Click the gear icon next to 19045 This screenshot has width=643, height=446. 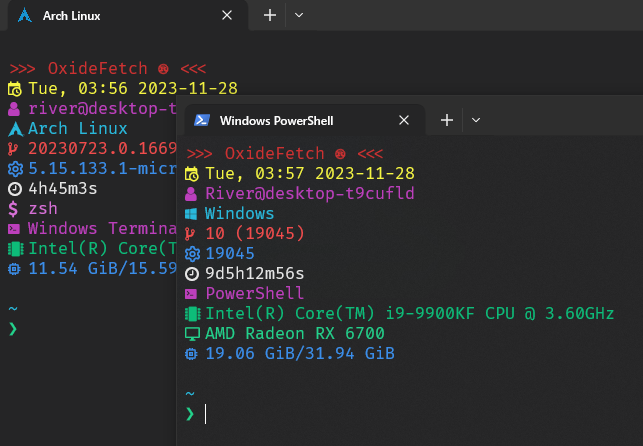tap(192, 254)
